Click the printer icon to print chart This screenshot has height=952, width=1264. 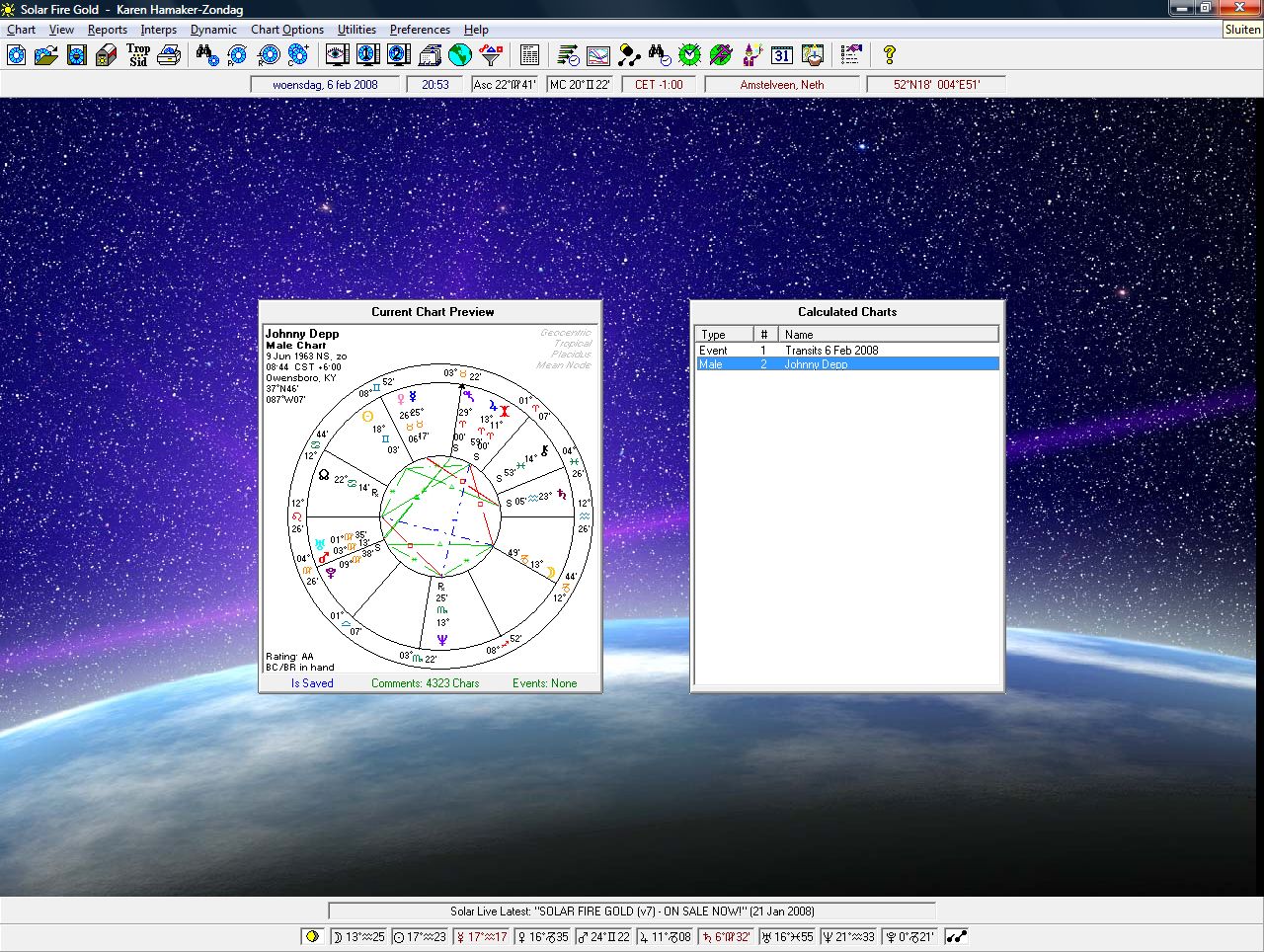pyautogui.click(x=169, y=55)
